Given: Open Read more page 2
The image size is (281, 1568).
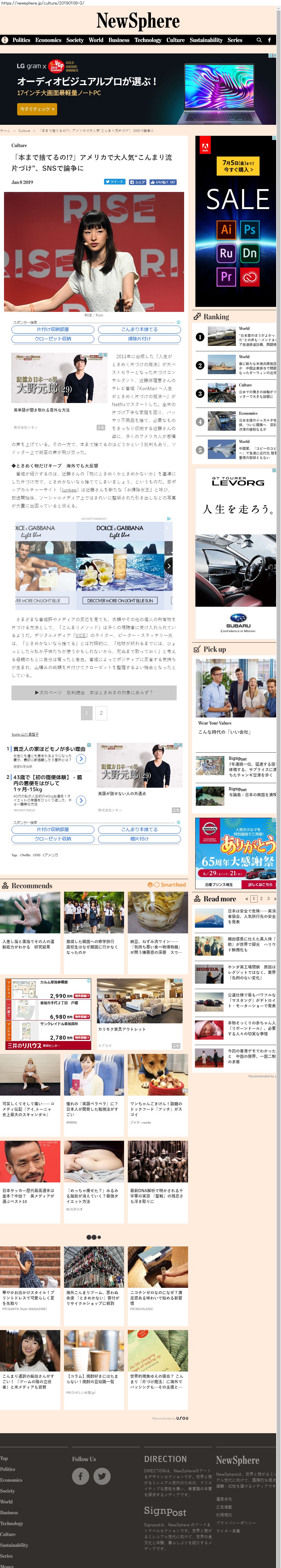Looking at the screenshot, I should [262, 899].
